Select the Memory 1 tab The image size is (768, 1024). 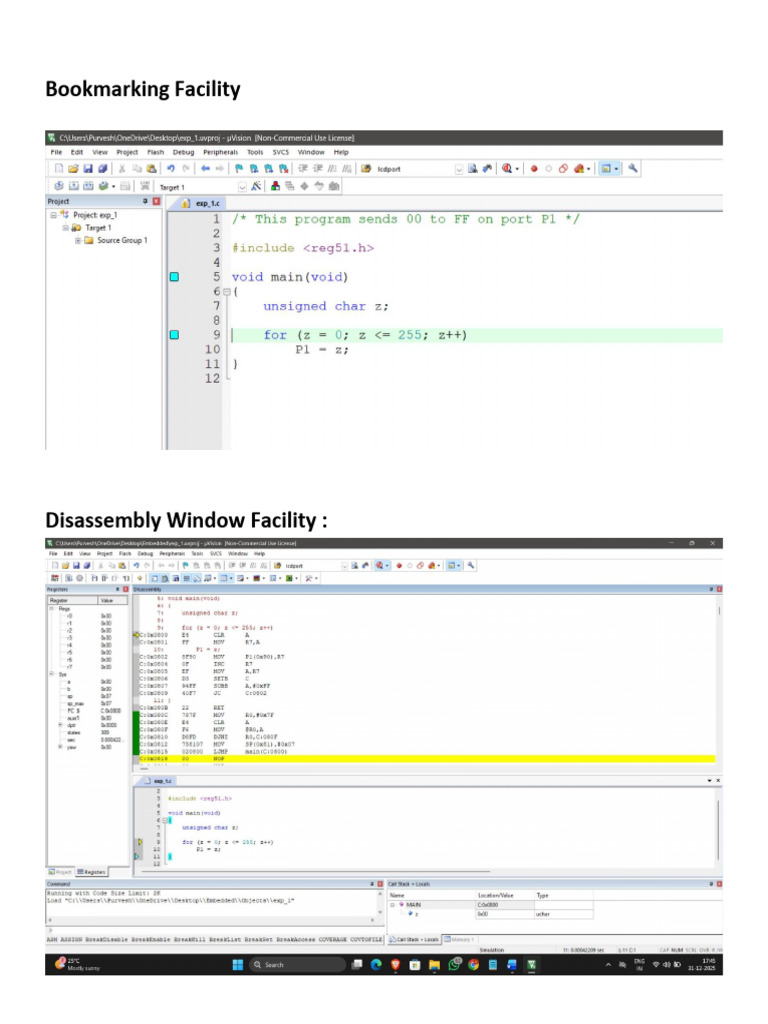point(459,939)
